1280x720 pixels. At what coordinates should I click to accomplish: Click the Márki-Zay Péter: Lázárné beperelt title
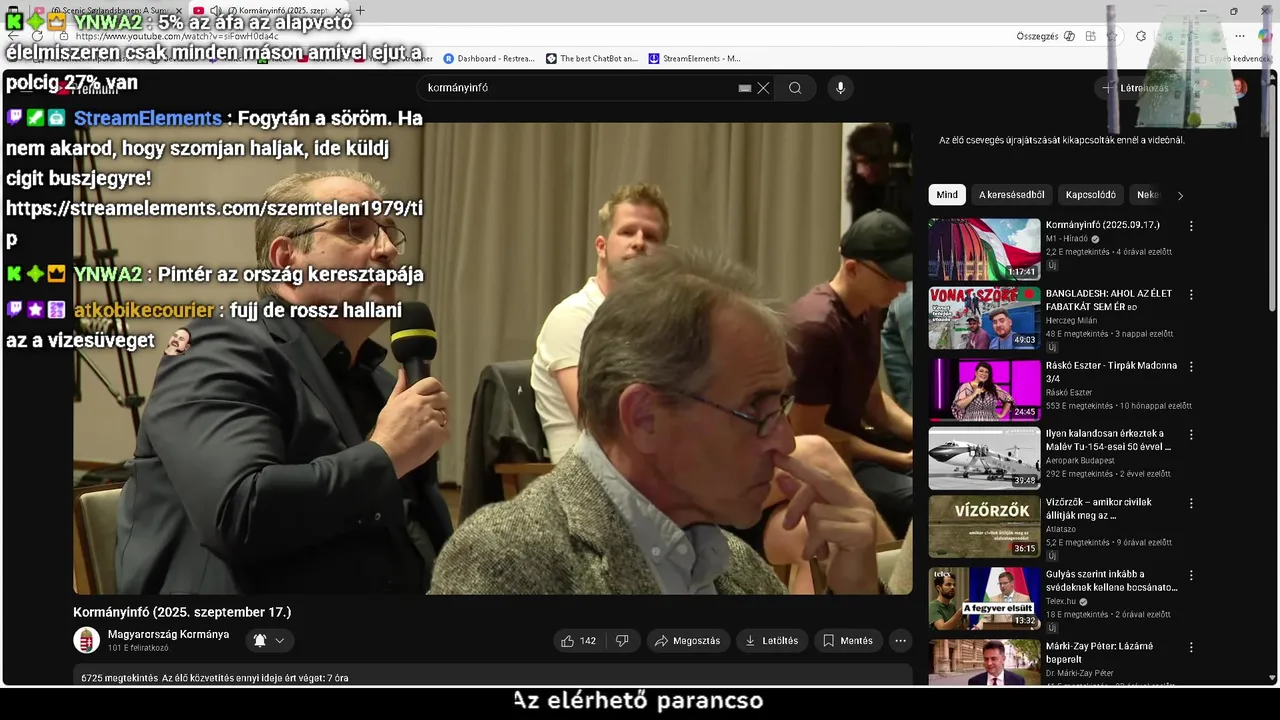tap(1099, 653)
